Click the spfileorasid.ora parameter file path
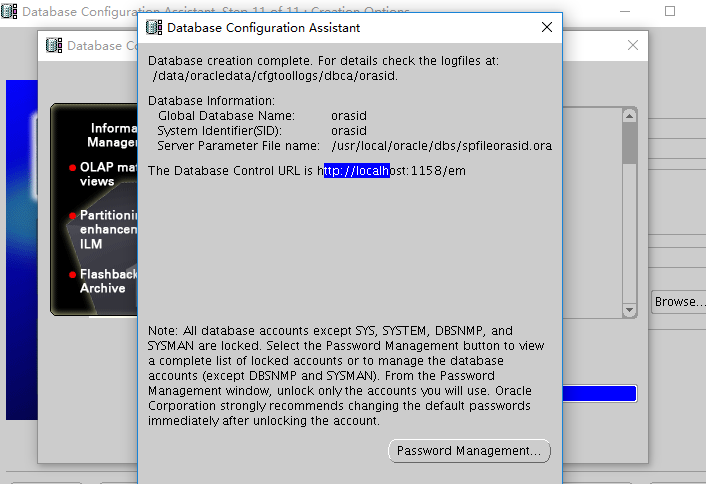 click(441, 146)
